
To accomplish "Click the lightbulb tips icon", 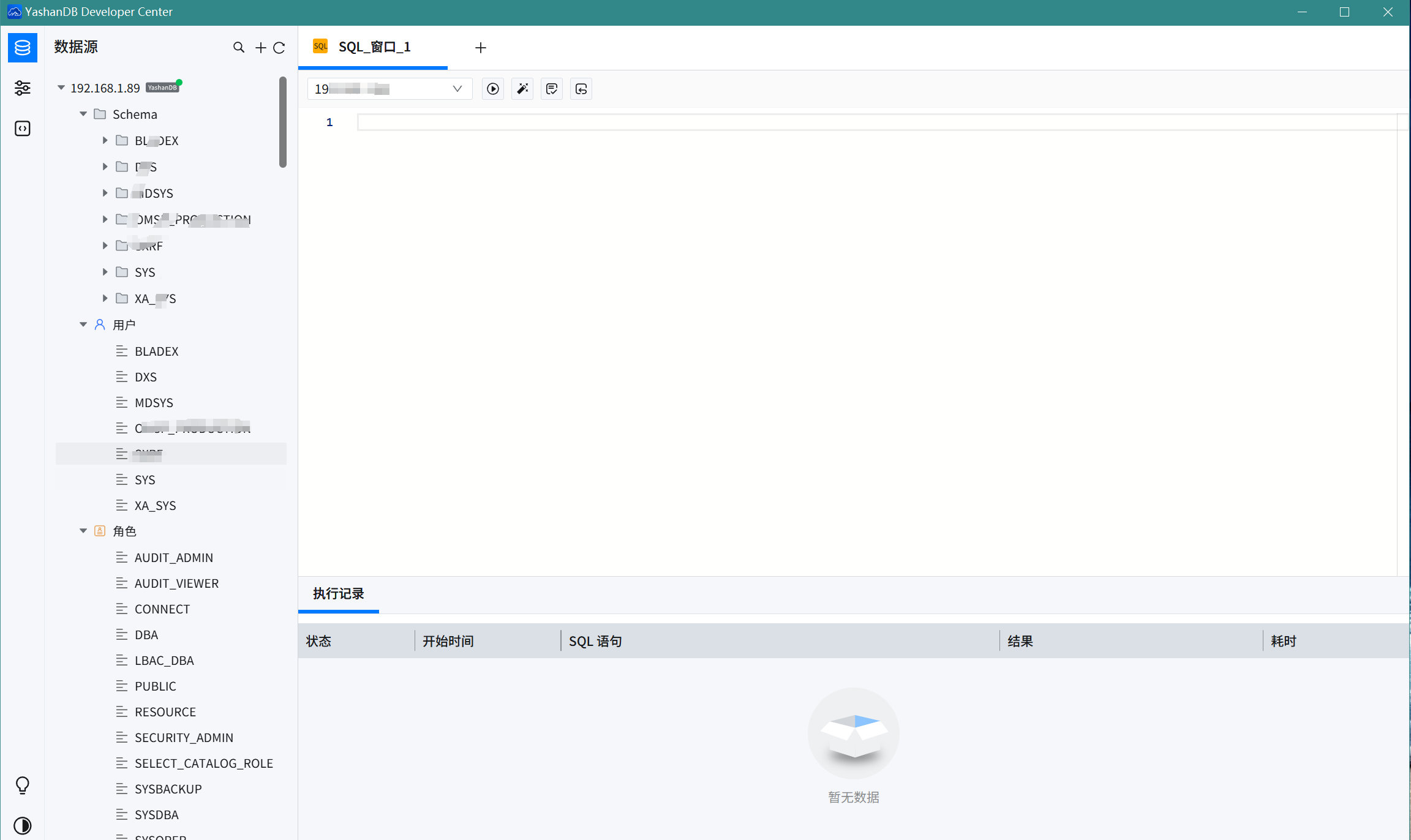I will click(23, 785).
